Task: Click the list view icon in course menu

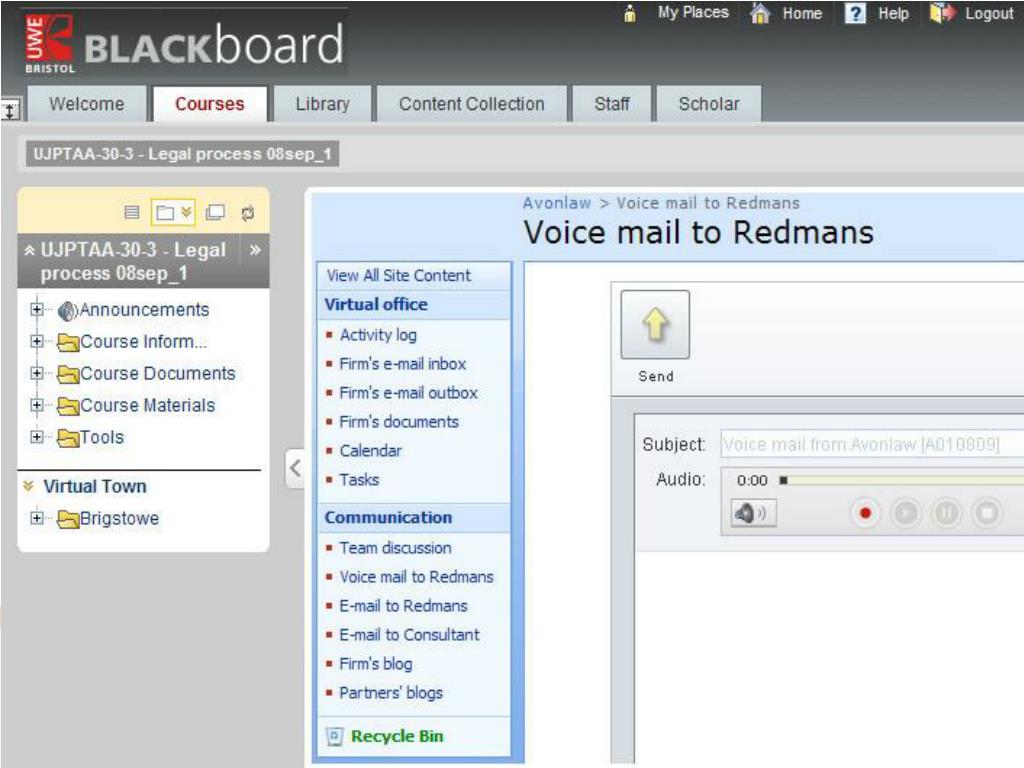Action: point(132,212)
